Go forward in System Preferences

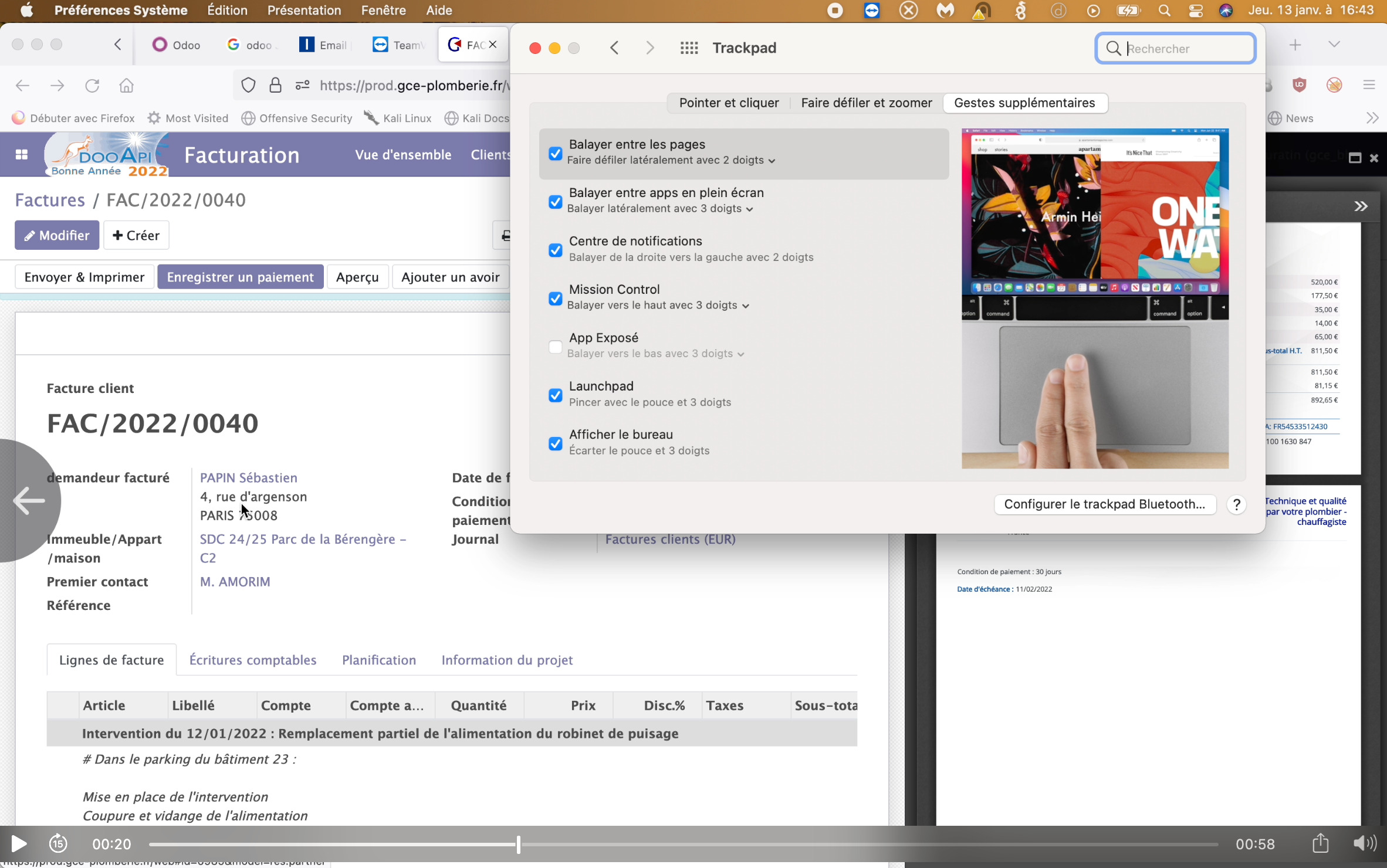(649, 48)
